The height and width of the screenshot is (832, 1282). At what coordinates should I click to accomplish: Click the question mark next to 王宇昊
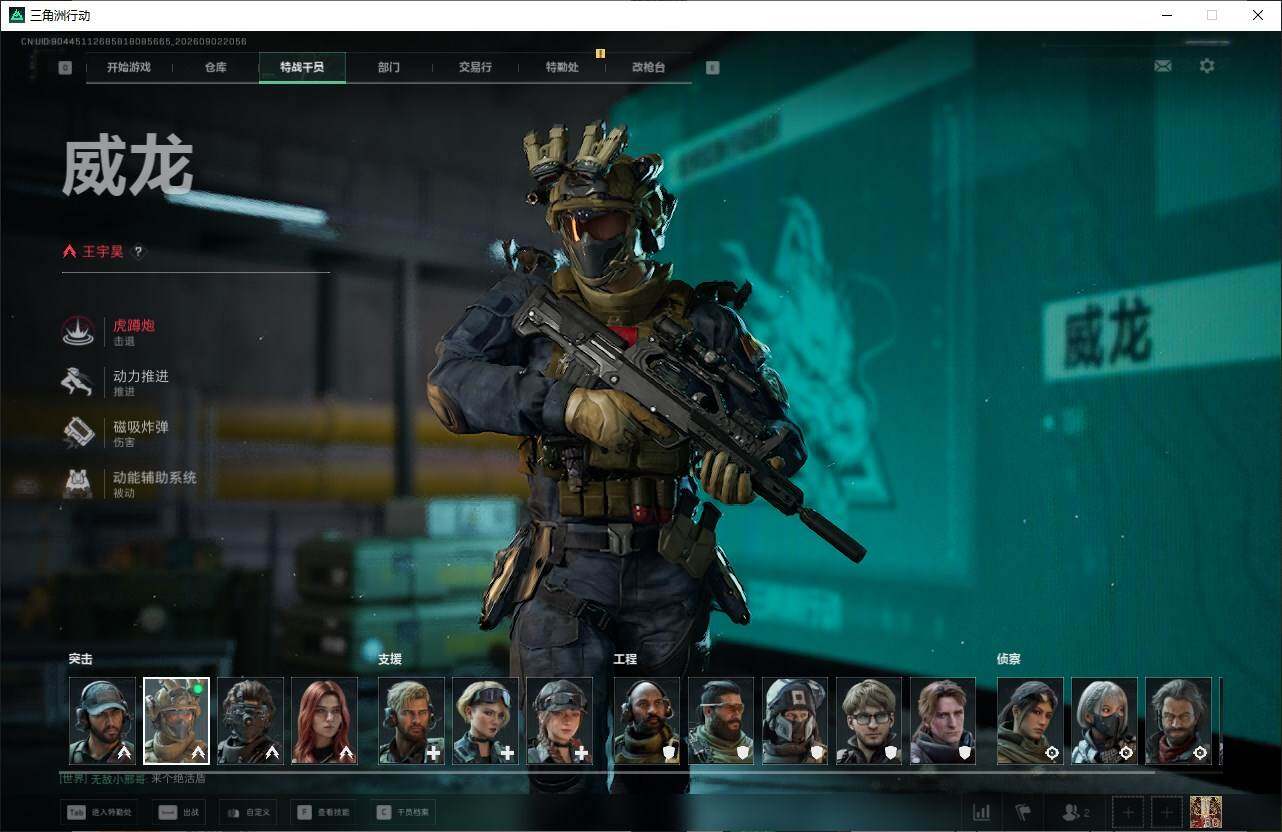coord(139,252)
